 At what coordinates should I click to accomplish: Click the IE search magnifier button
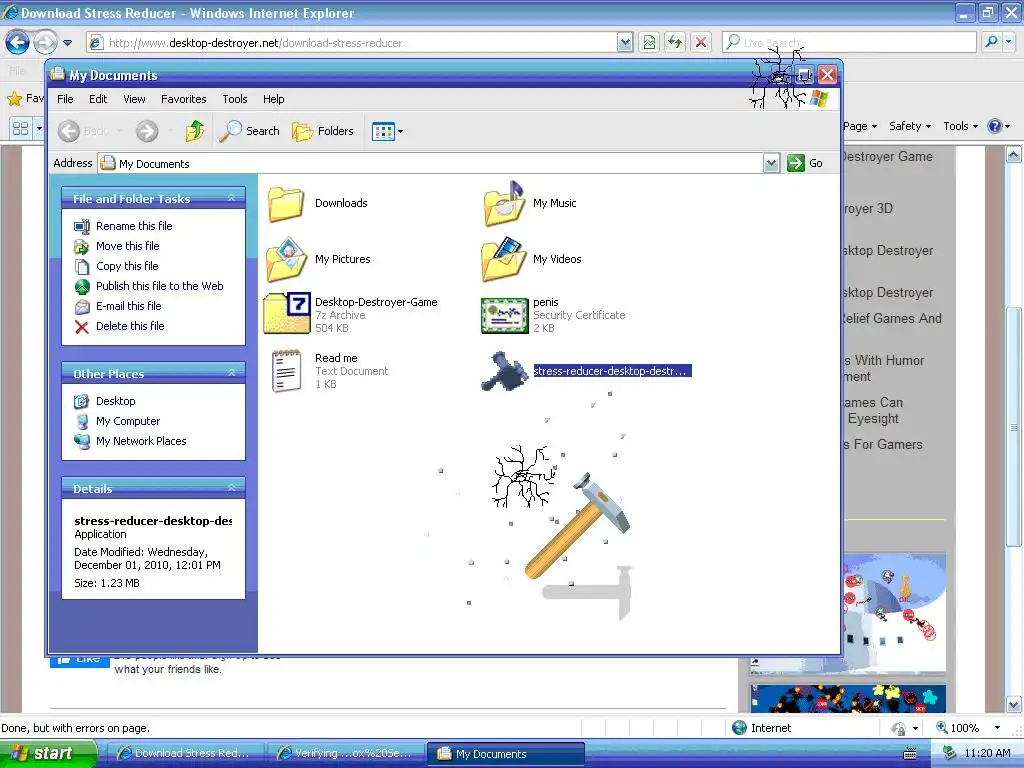click(991, 42)
